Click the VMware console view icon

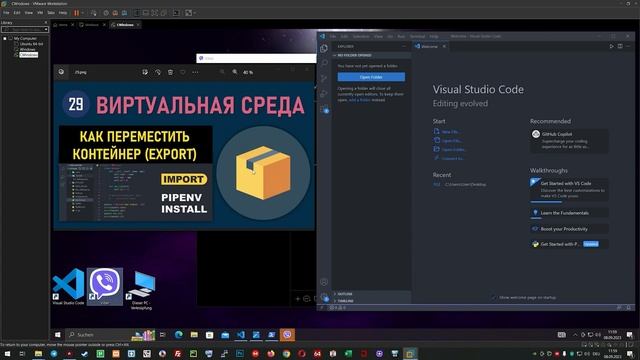tap(176, 13)
